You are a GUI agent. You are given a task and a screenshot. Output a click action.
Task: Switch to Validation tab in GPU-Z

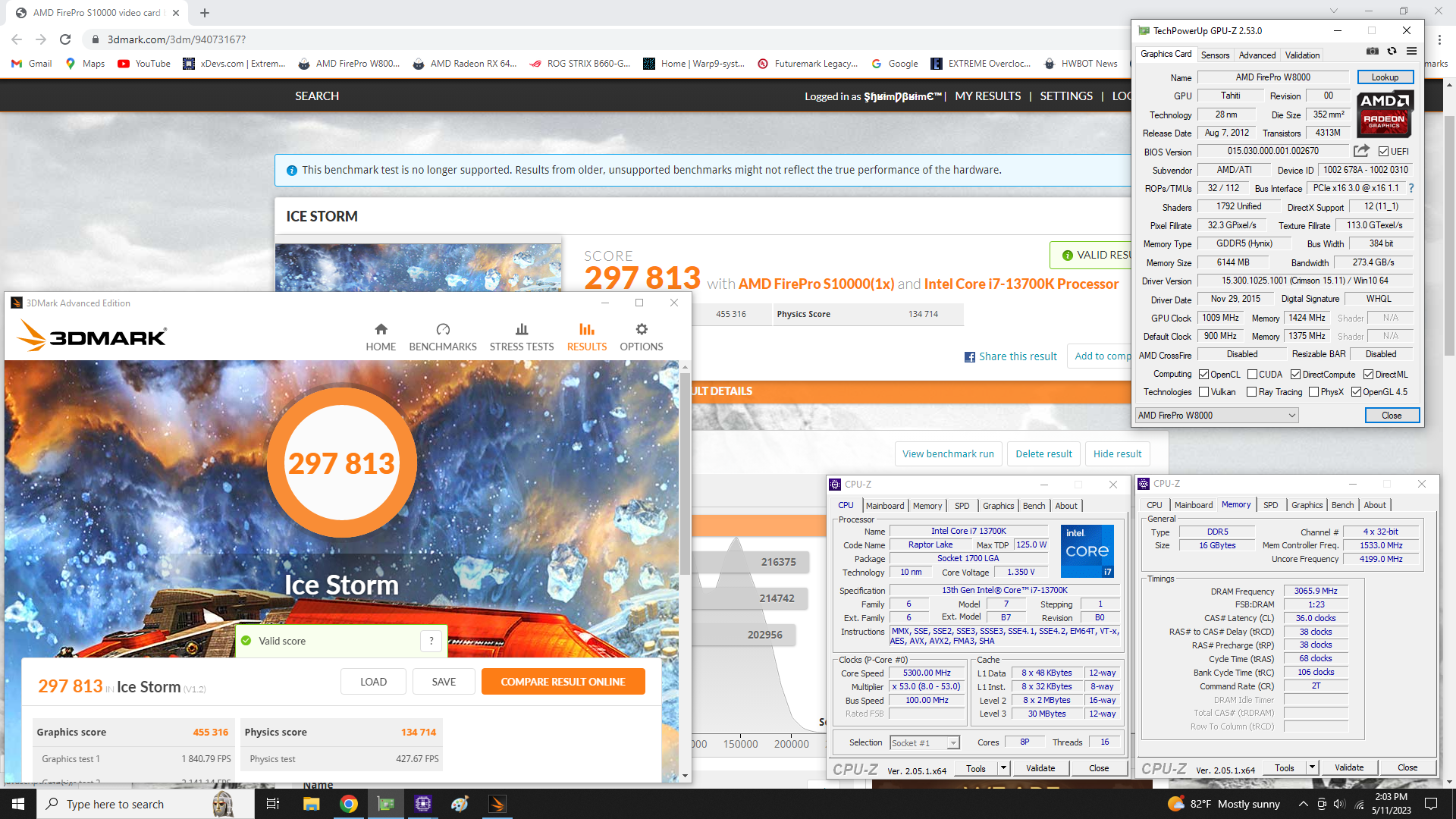click(x=1302, y=55)
